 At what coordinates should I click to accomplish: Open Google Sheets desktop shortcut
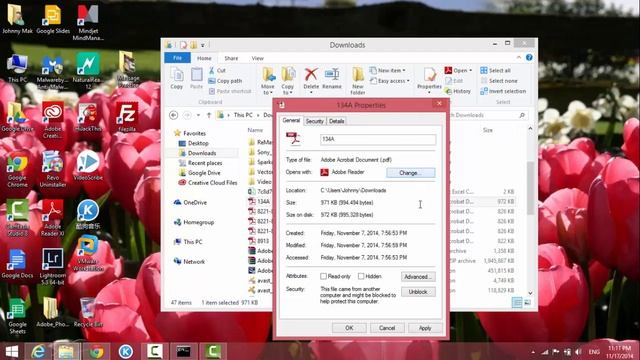[x=17, y=316]
